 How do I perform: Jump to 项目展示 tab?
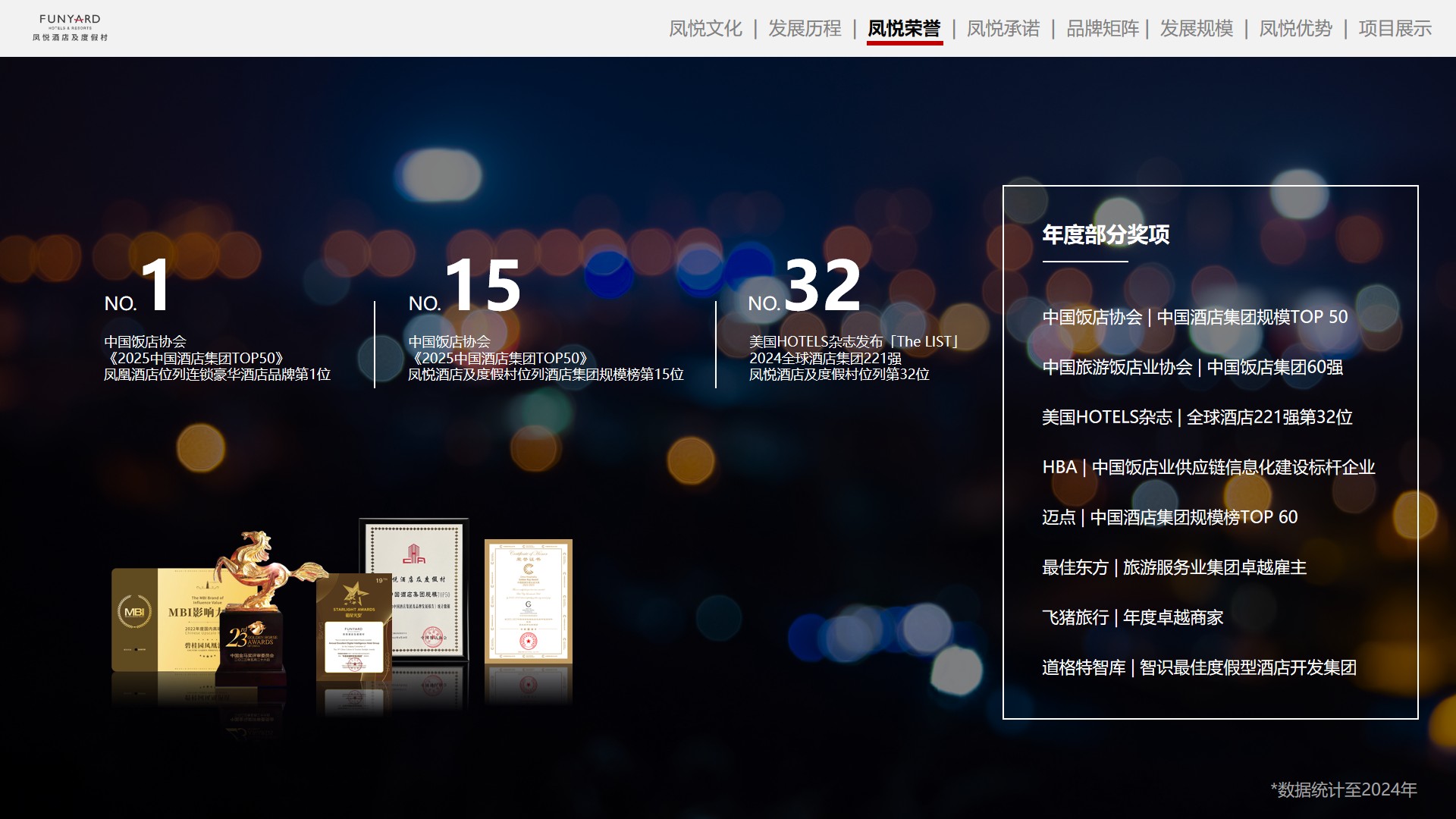pyautogui.click(x=1395, y=29)
